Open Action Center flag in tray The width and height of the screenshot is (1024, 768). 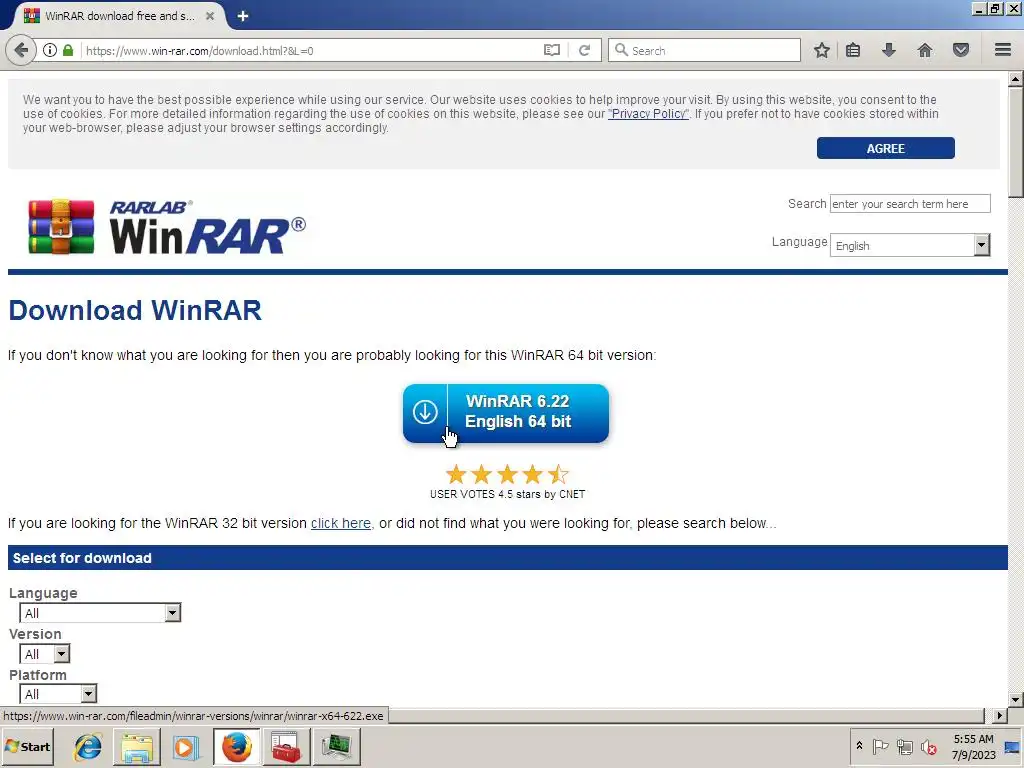880,746
